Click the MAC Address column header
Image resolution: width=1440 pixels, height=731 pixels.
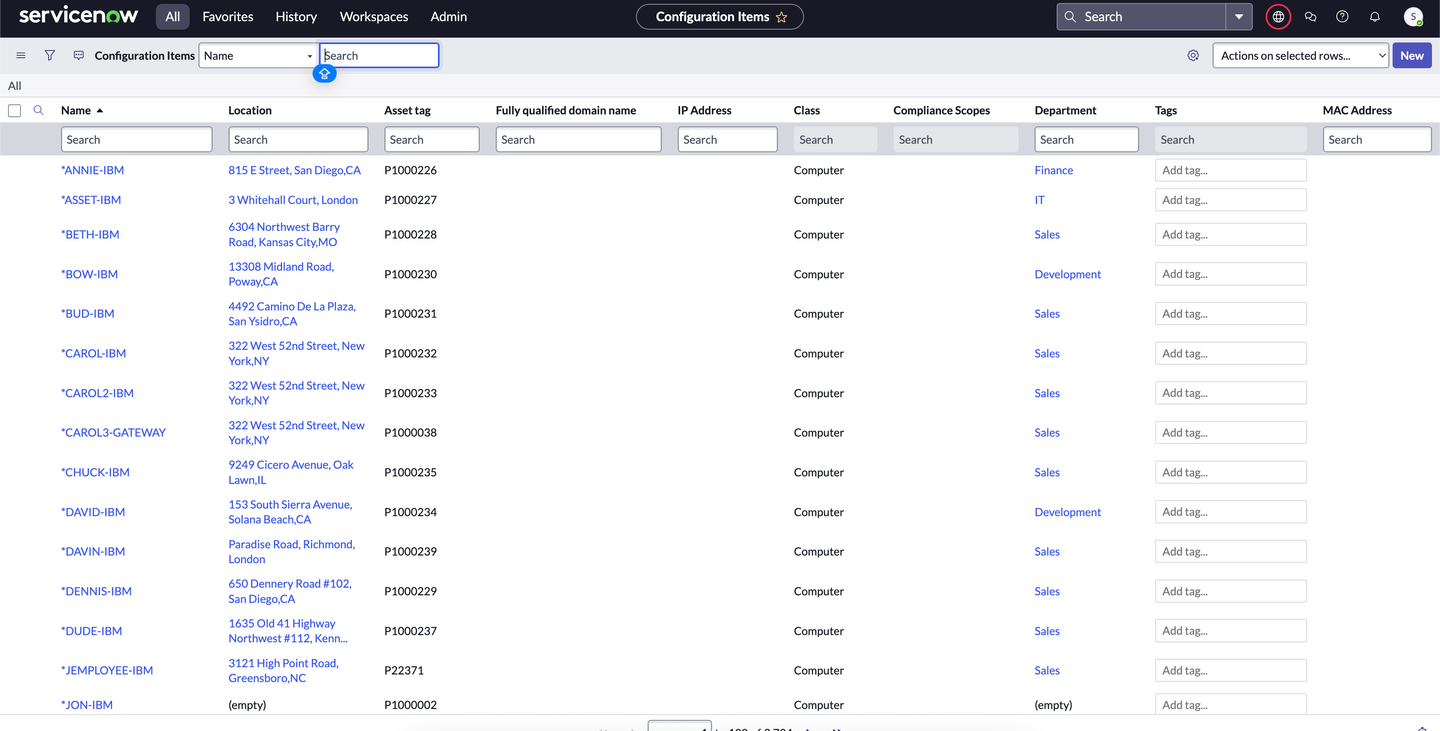tap(1357, 110)
